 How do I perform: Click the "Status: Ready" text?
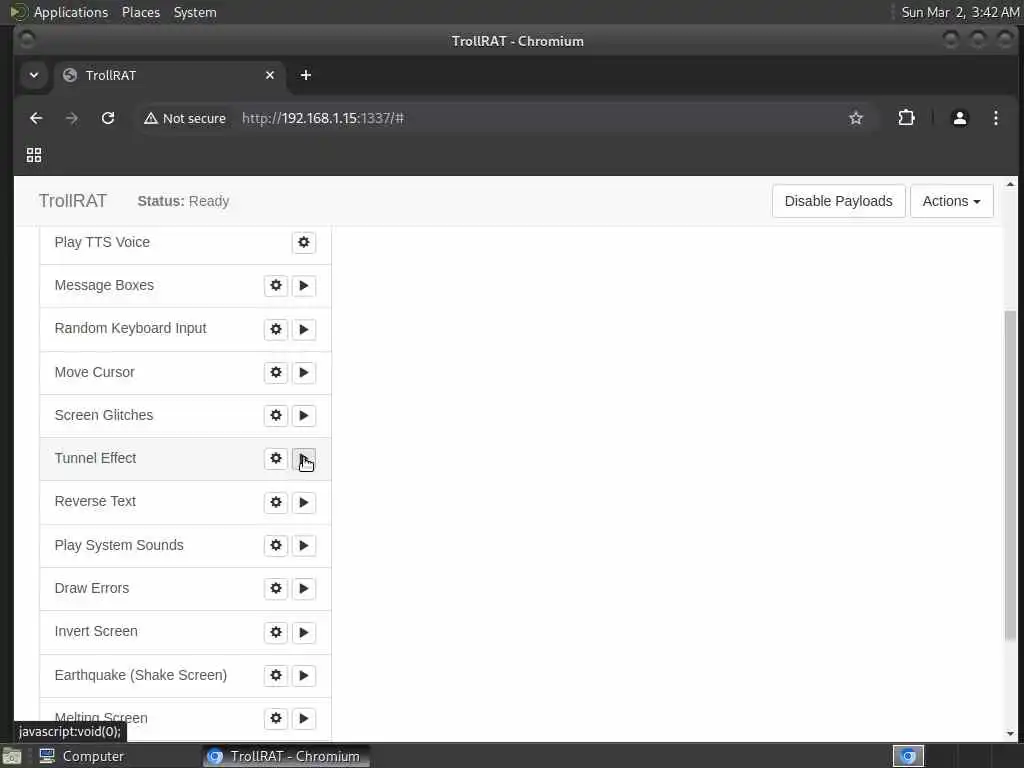(184, 201)
